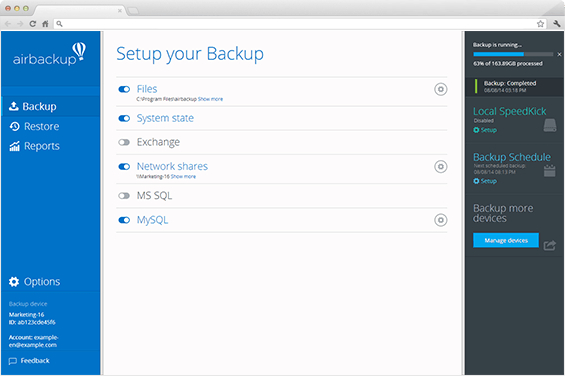This screenshot has width=565, height=376.
Task: Click the Options gear icon
Action: coord(14,282)
